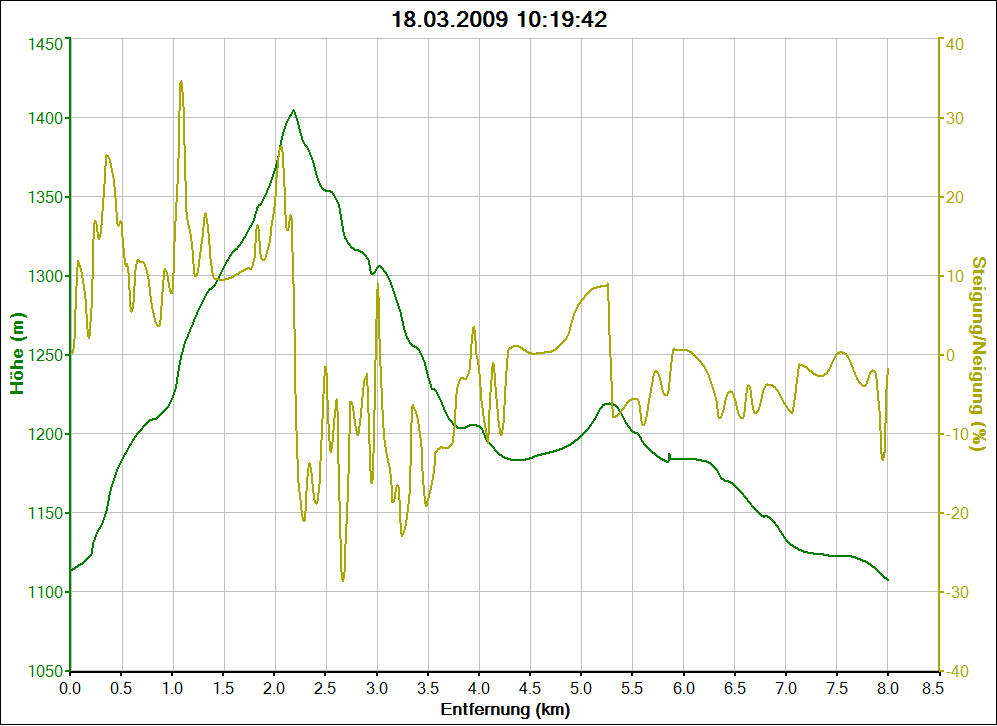This screenshot has width=997, height=726.
Task: Click the 0.0 tick on the distance axis
Action: [70, 689]
